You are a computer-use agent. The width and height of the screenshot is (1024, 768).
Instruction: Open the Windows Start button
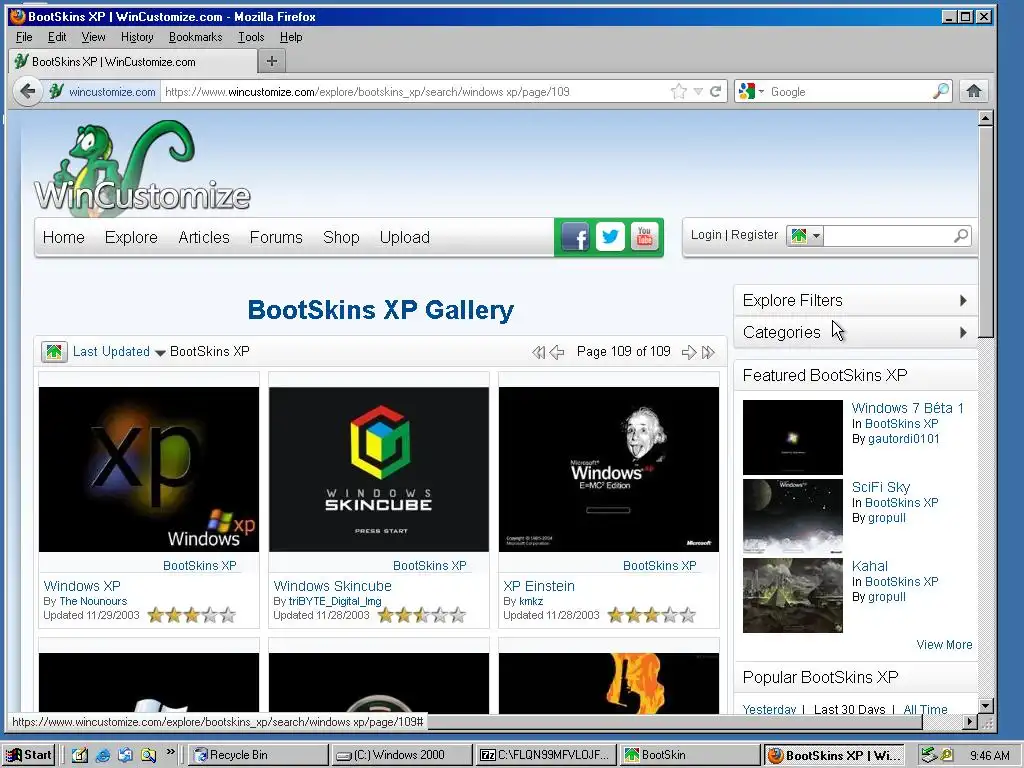pos(29,755)
